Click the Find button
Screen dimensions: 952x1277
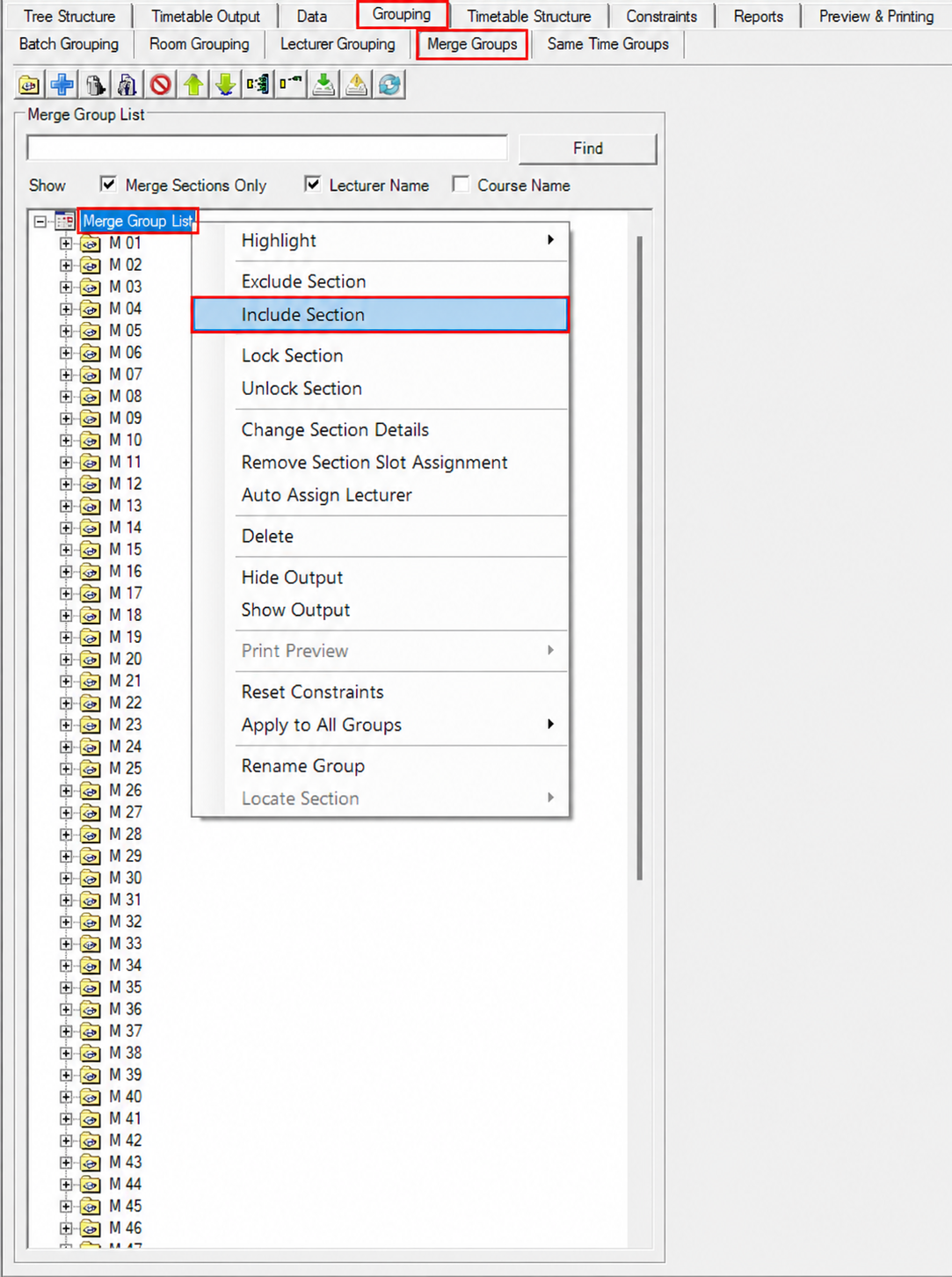588,149
